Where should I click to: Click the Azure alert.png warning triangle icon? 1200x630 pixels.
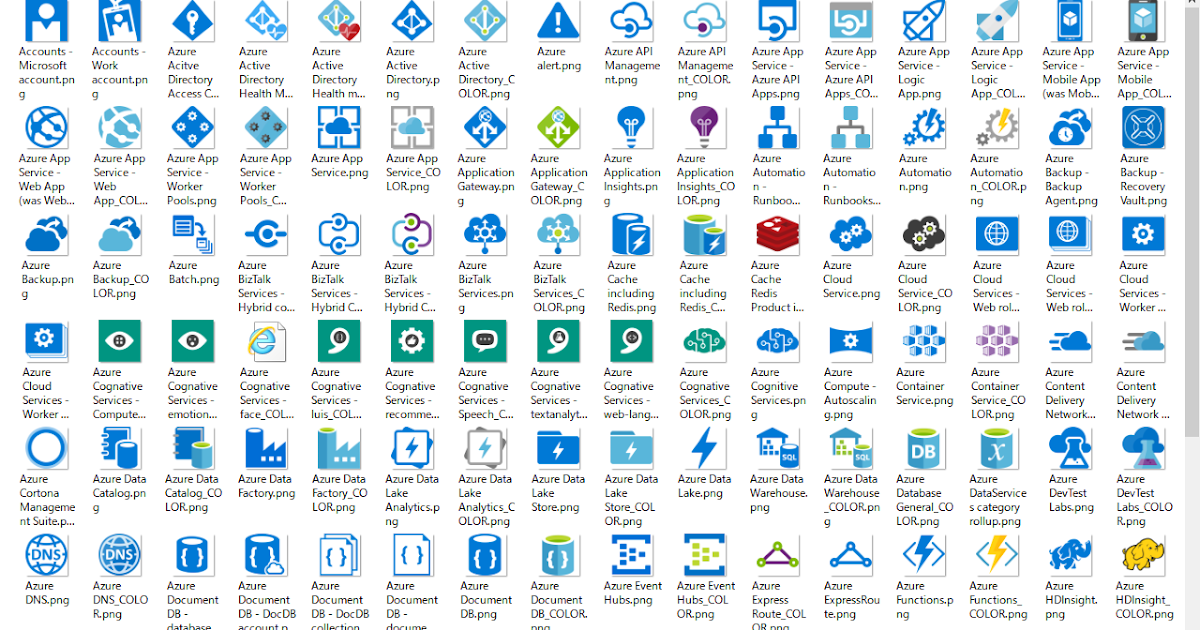[558, 20]
